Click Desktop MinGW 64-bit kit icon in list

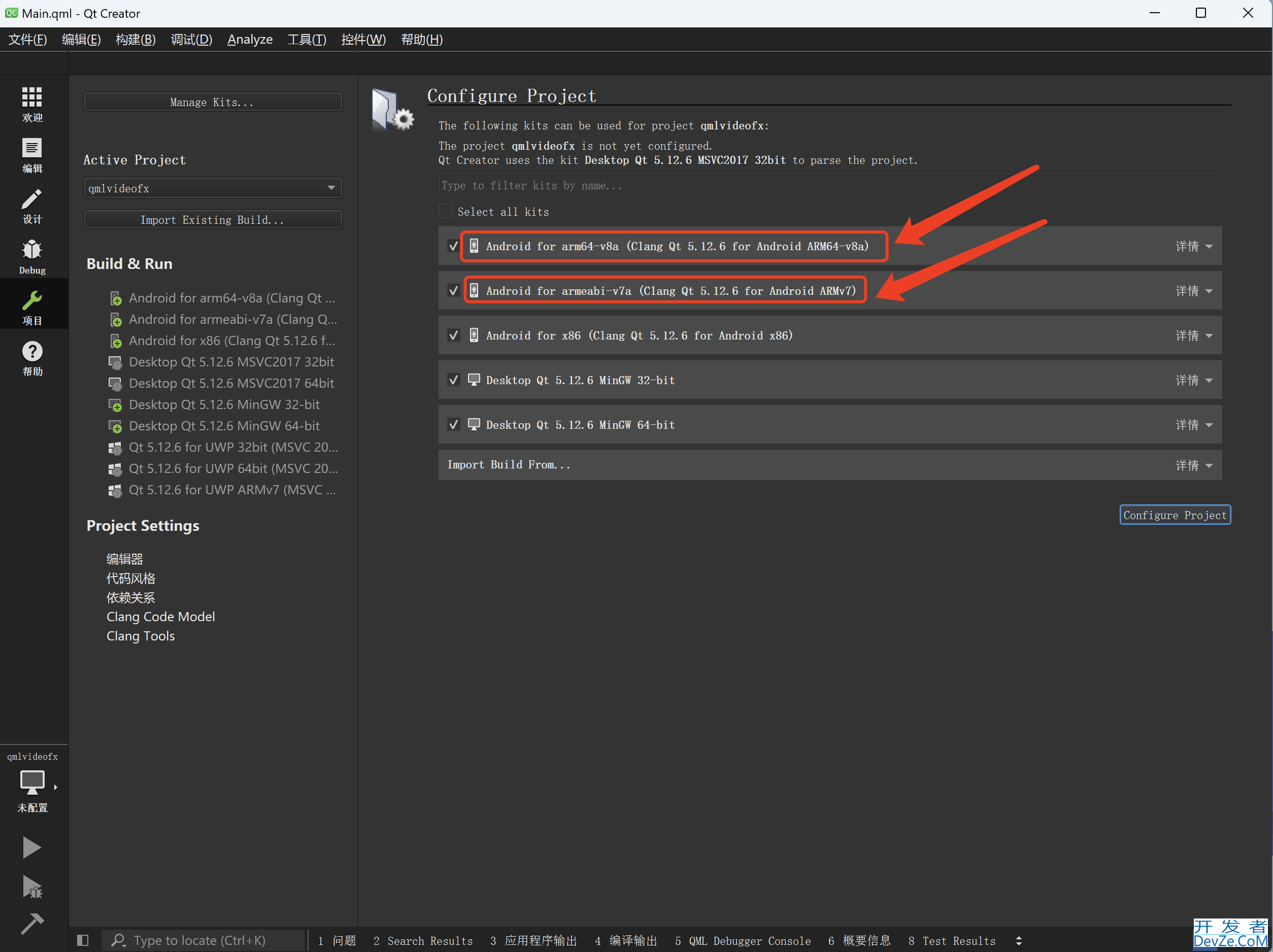pyautogui.click(x=115, y=426)
